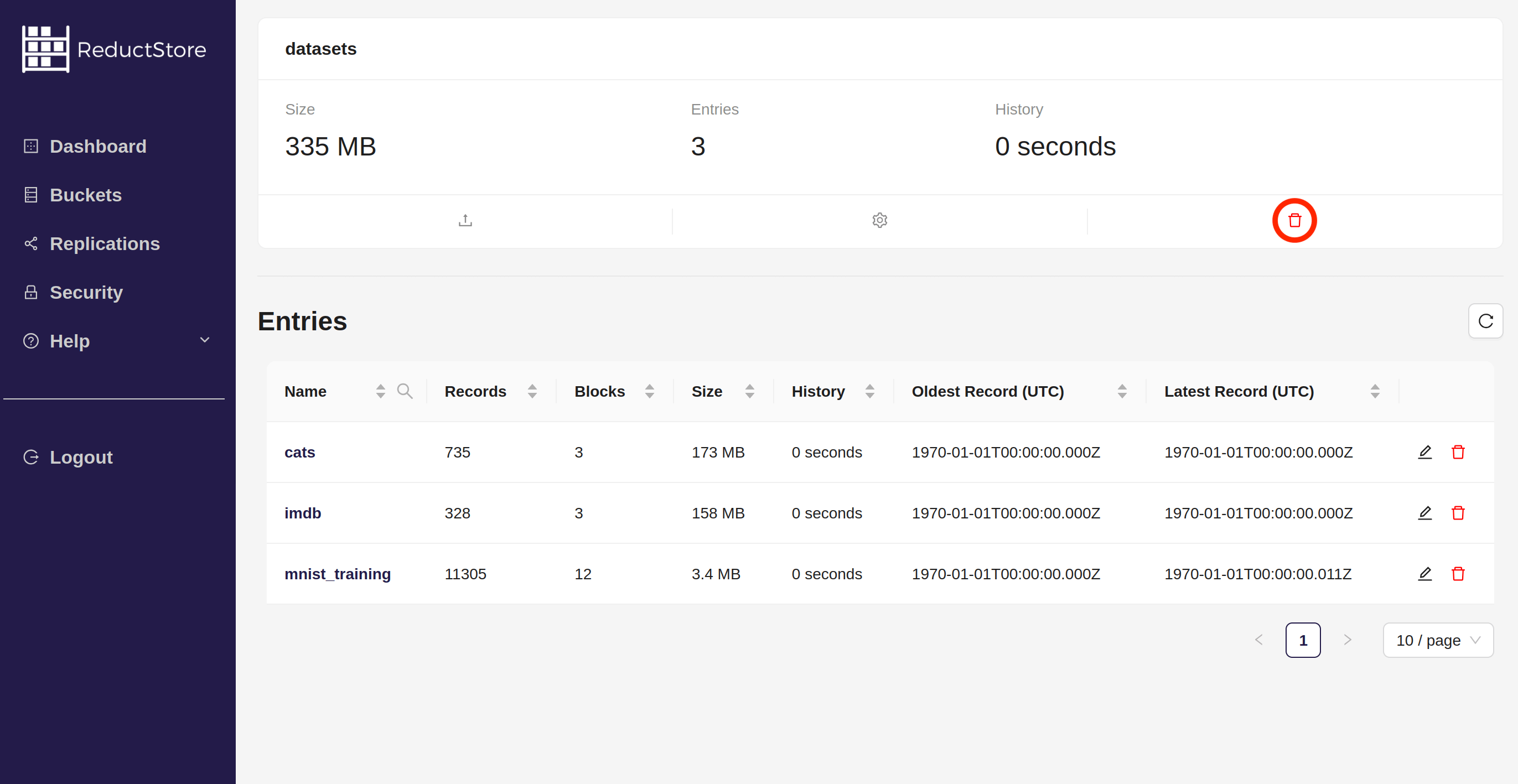Screen dimensions: 1518x784
Task: Refresh the Entries list
Action: pyautogui.click(x=1485, y=321)
